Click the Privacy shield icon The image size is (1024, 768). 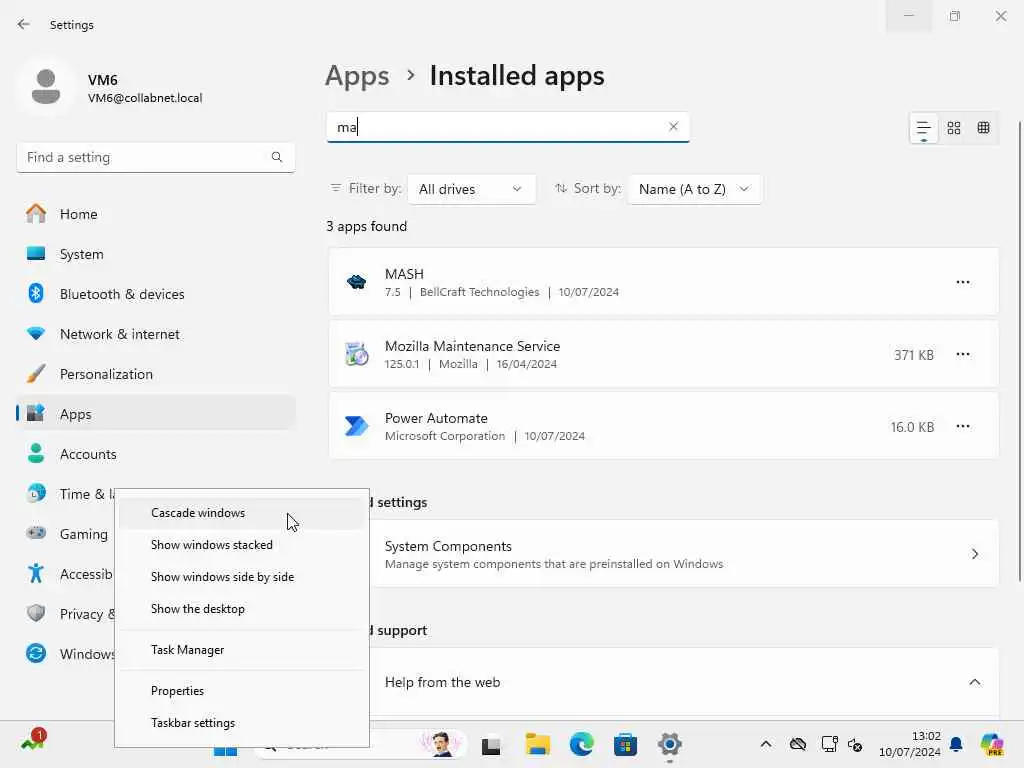pyautogui.click(x=36, y=613)
